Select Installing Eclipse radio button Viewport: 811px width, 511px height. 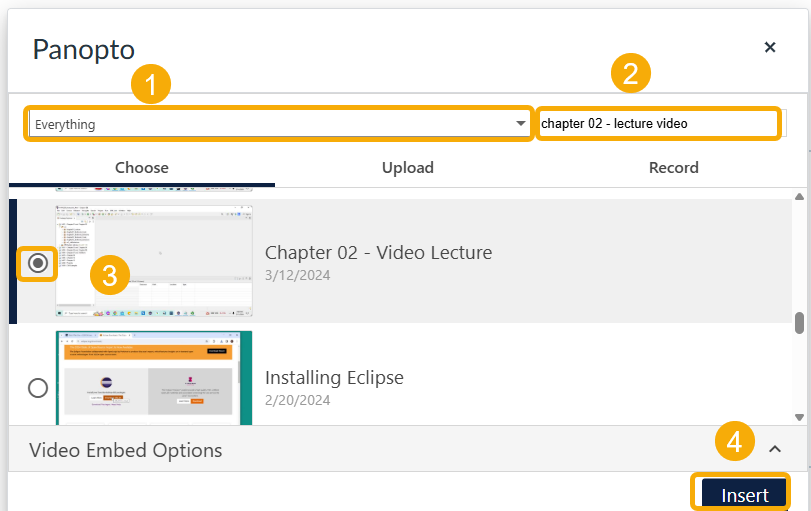[38, 388]
